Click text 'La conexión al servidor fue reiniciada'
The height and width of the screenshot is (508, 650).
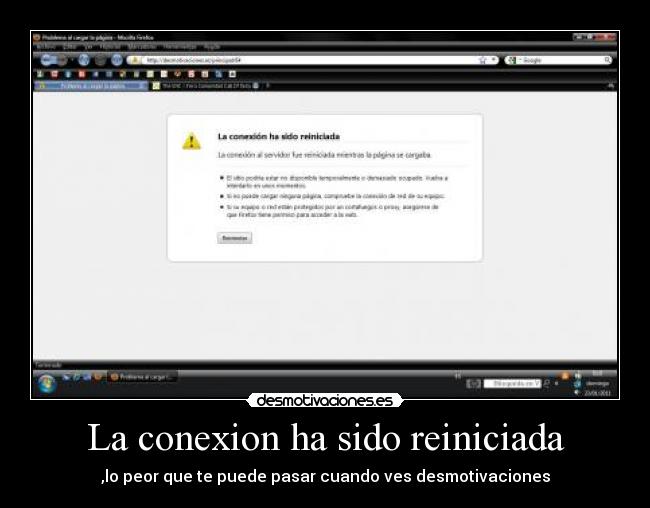(276, 155)
